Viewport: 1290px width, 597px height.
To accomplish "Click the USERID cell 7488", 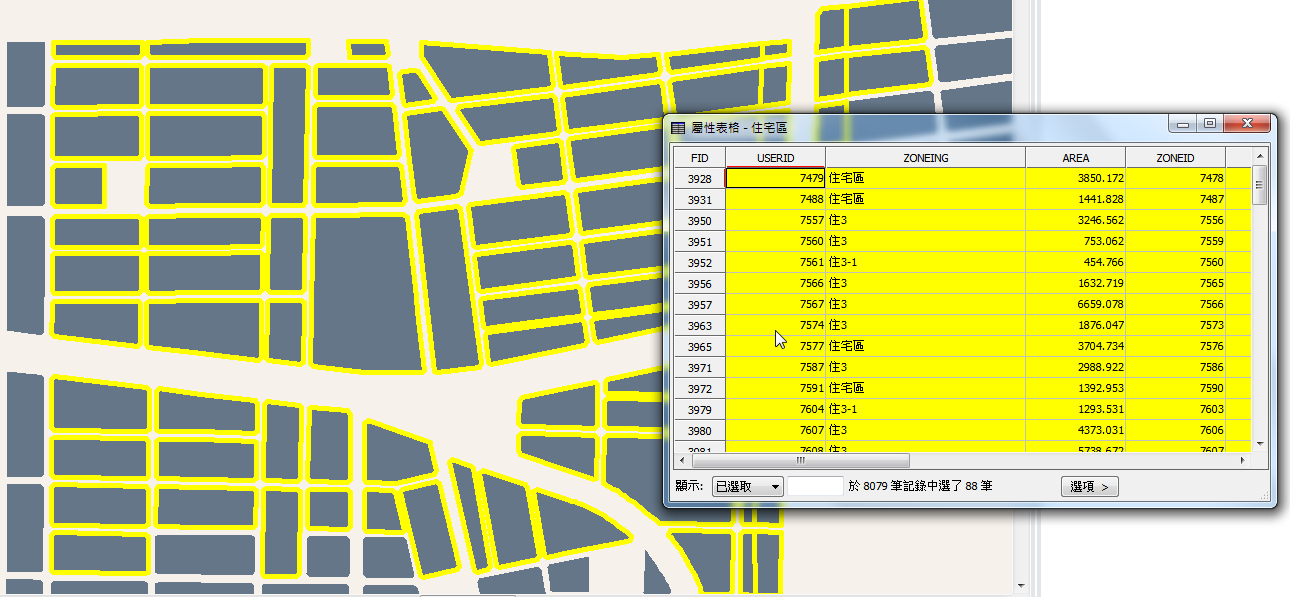I will 775,199.
